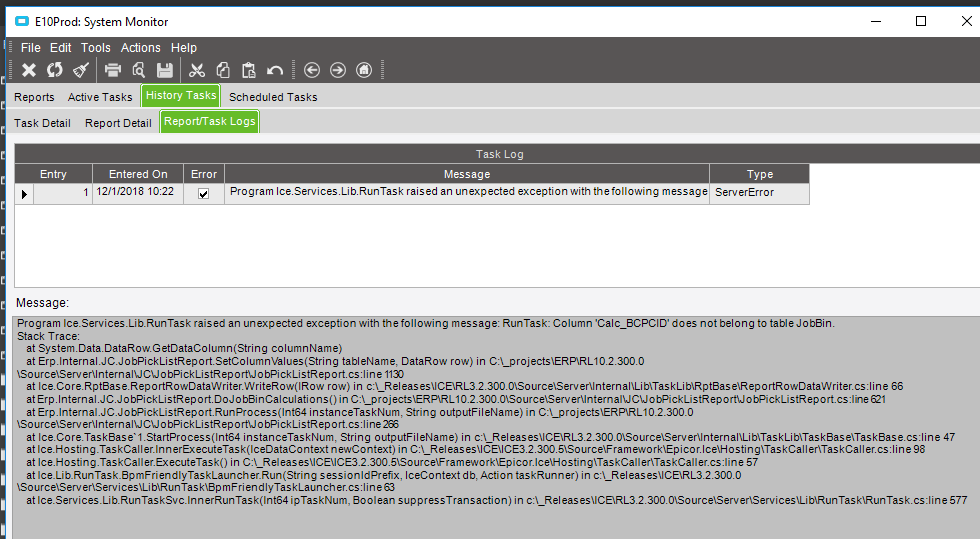
Task: Select the History Tasks tab
Action: pos(181,95)
